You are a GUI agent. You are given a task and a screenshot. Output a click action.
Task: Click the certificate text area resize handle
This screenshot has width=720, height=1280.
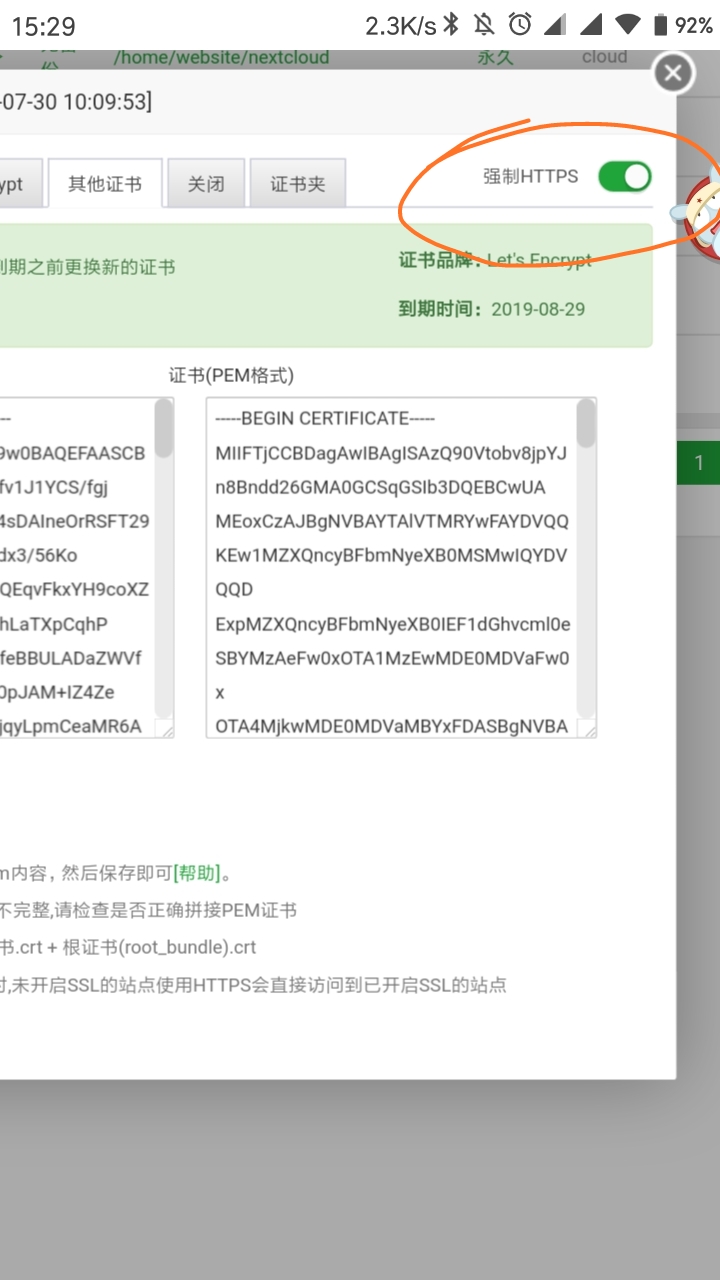pos(587,729)
